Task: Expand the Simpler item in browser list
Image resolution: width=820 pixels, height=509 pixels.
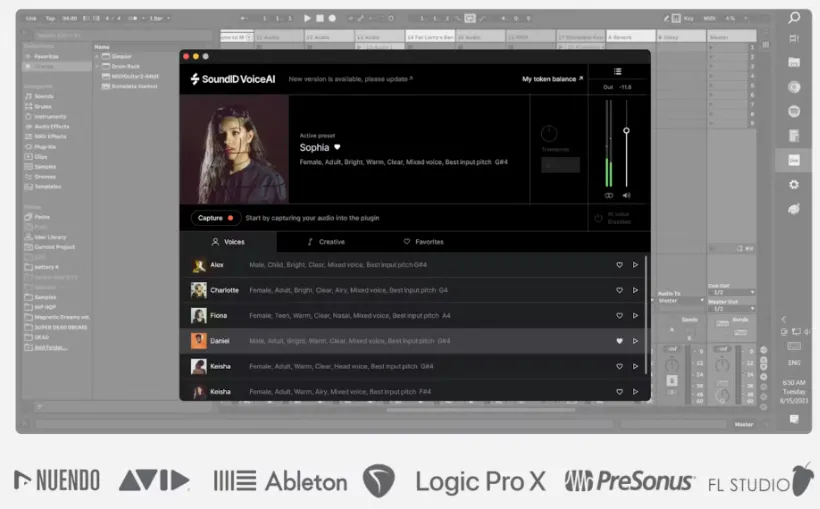Action: point(97,56)
